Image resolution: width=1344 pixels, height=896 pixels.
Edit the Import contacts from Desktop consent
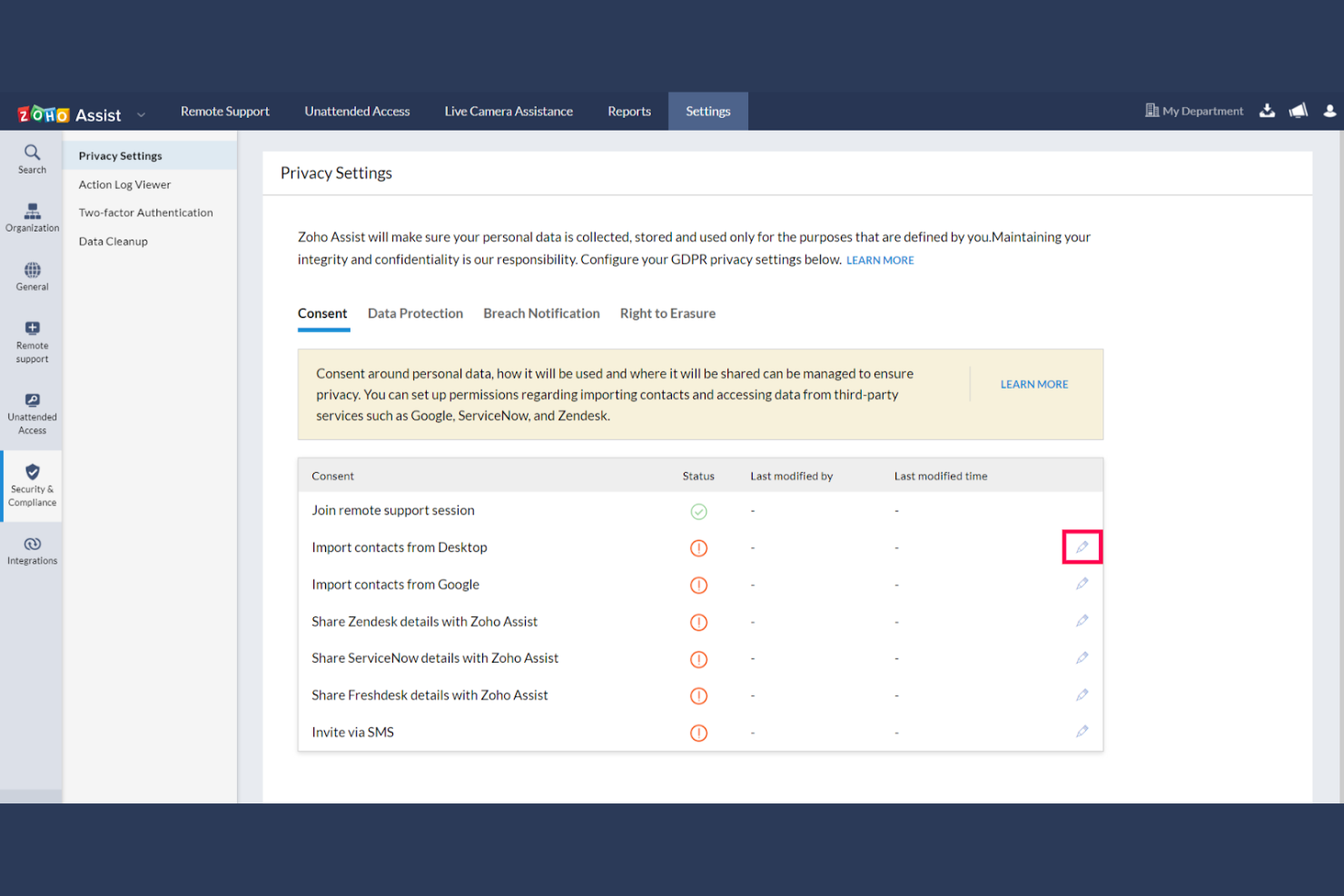tap(1082, 546)
